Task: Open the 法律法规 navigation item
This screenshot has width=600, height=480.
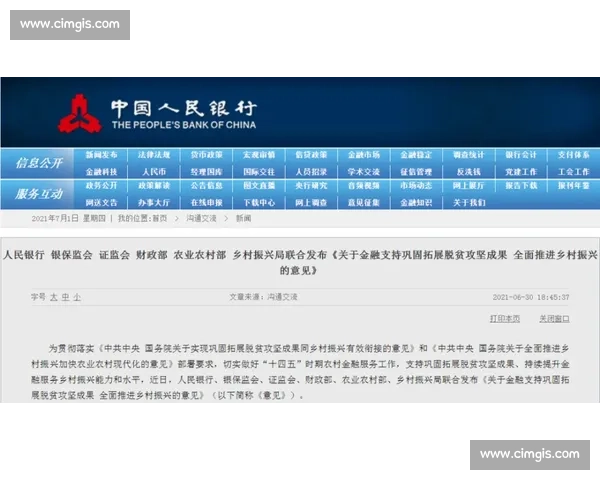Action: point(154,155)
